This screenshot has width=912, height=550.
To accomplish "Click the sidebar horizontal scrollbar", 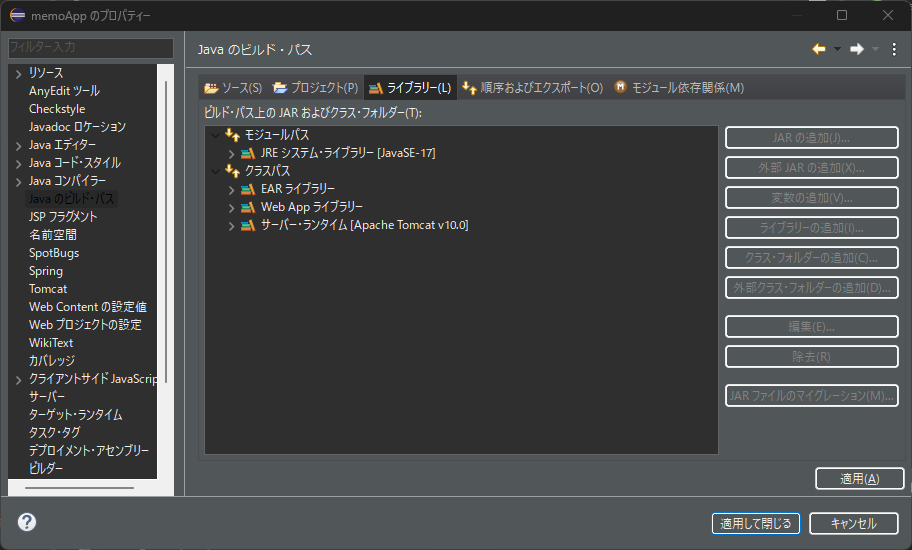I will tap(80, 488).
